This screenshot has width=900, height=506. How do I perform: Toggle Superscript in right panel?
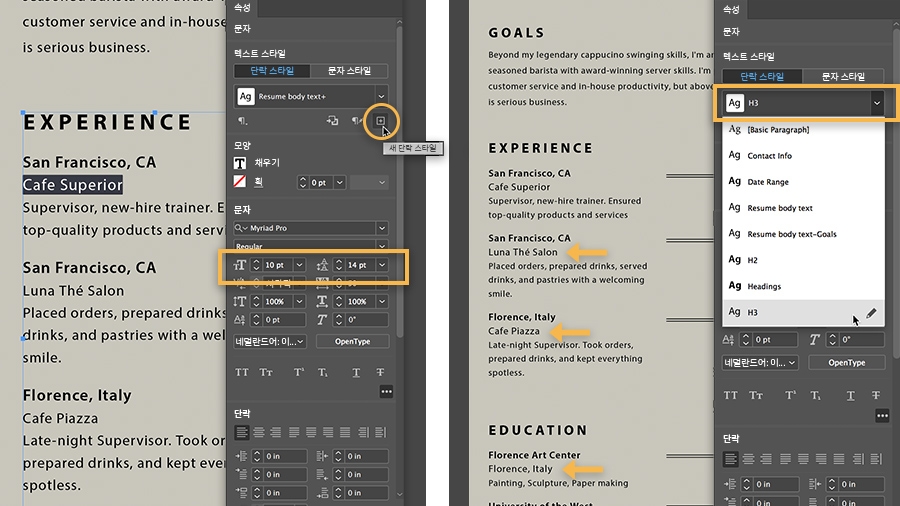pos(790,395)
